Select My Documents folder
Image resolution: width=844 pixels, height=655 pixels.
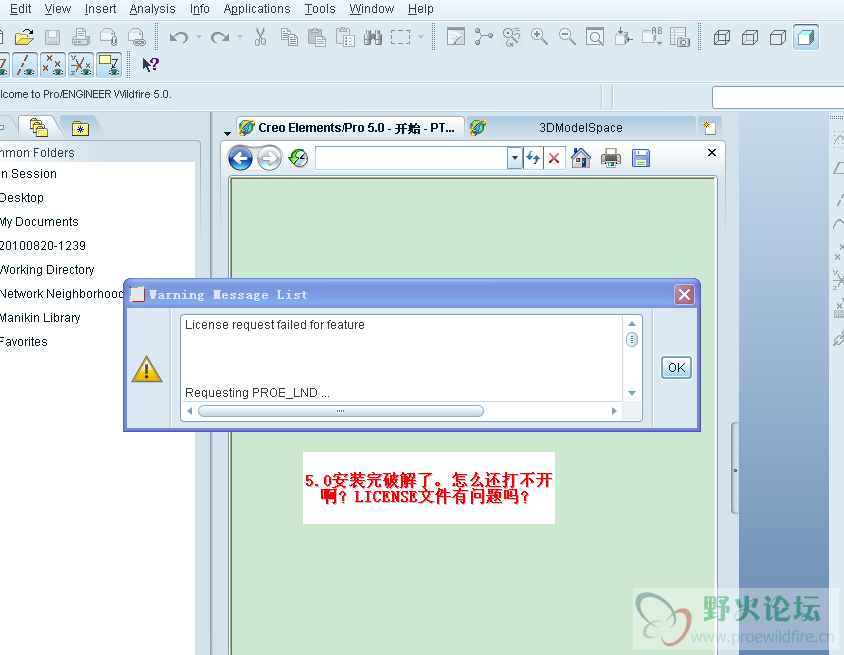pyautogui.click(x=39, y=222)
